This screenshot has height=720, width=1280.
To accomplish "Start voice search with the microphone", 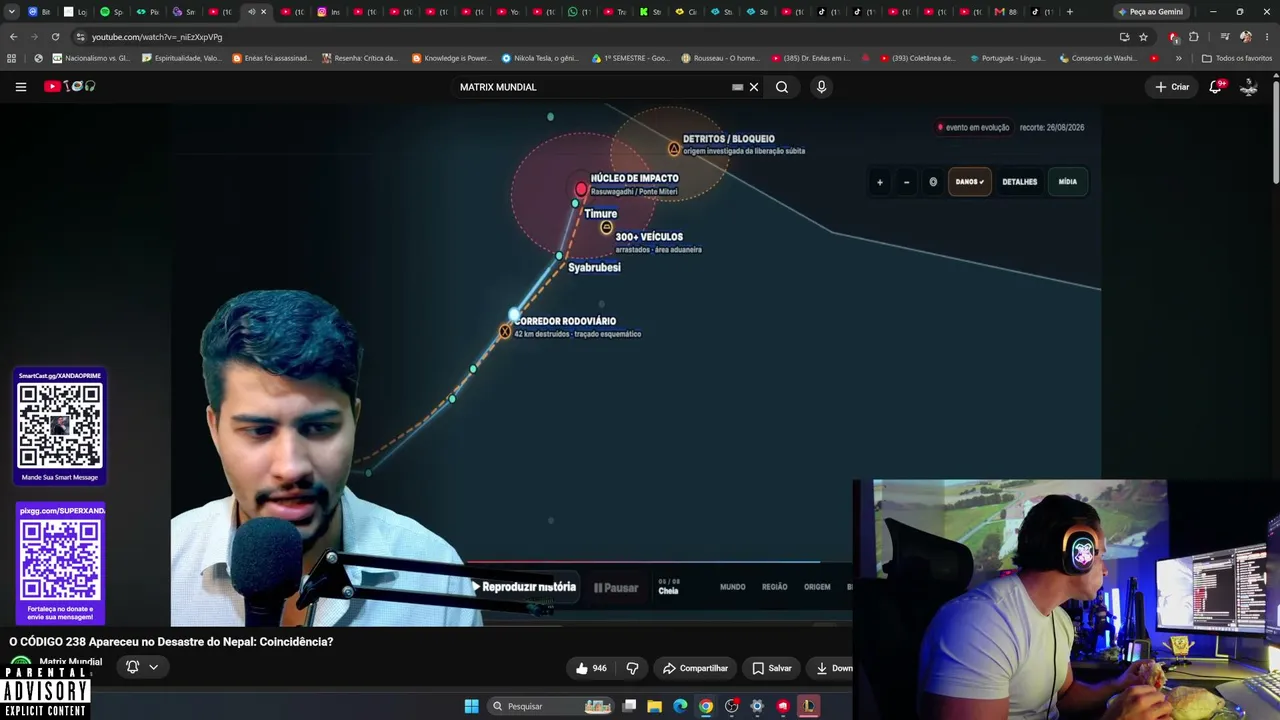I will [821, 87].
